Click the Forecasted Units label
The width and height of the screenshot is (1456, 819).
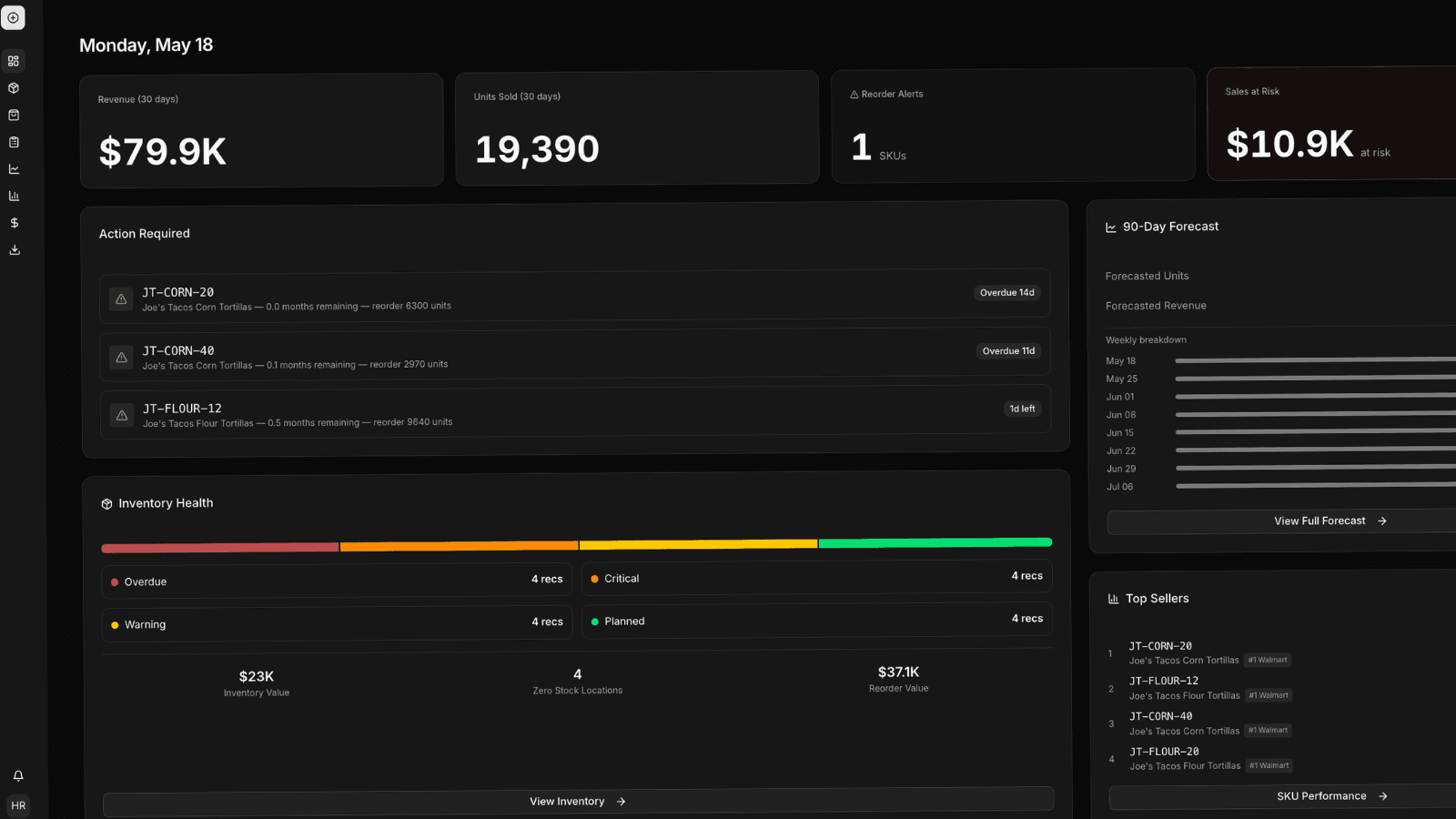coord(1147,277)
